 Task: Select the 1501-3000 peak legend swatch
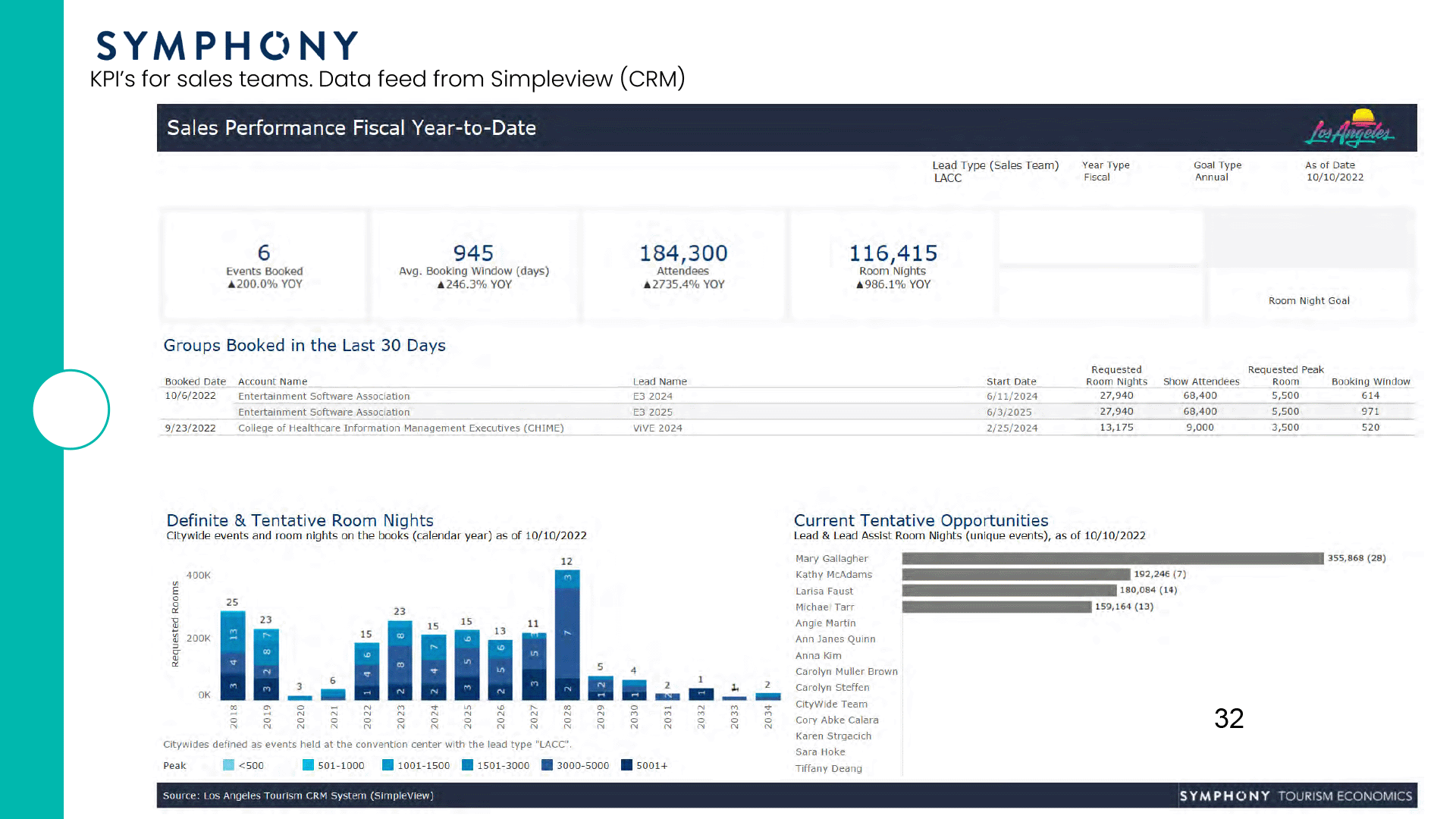click(x=467, y=765)
